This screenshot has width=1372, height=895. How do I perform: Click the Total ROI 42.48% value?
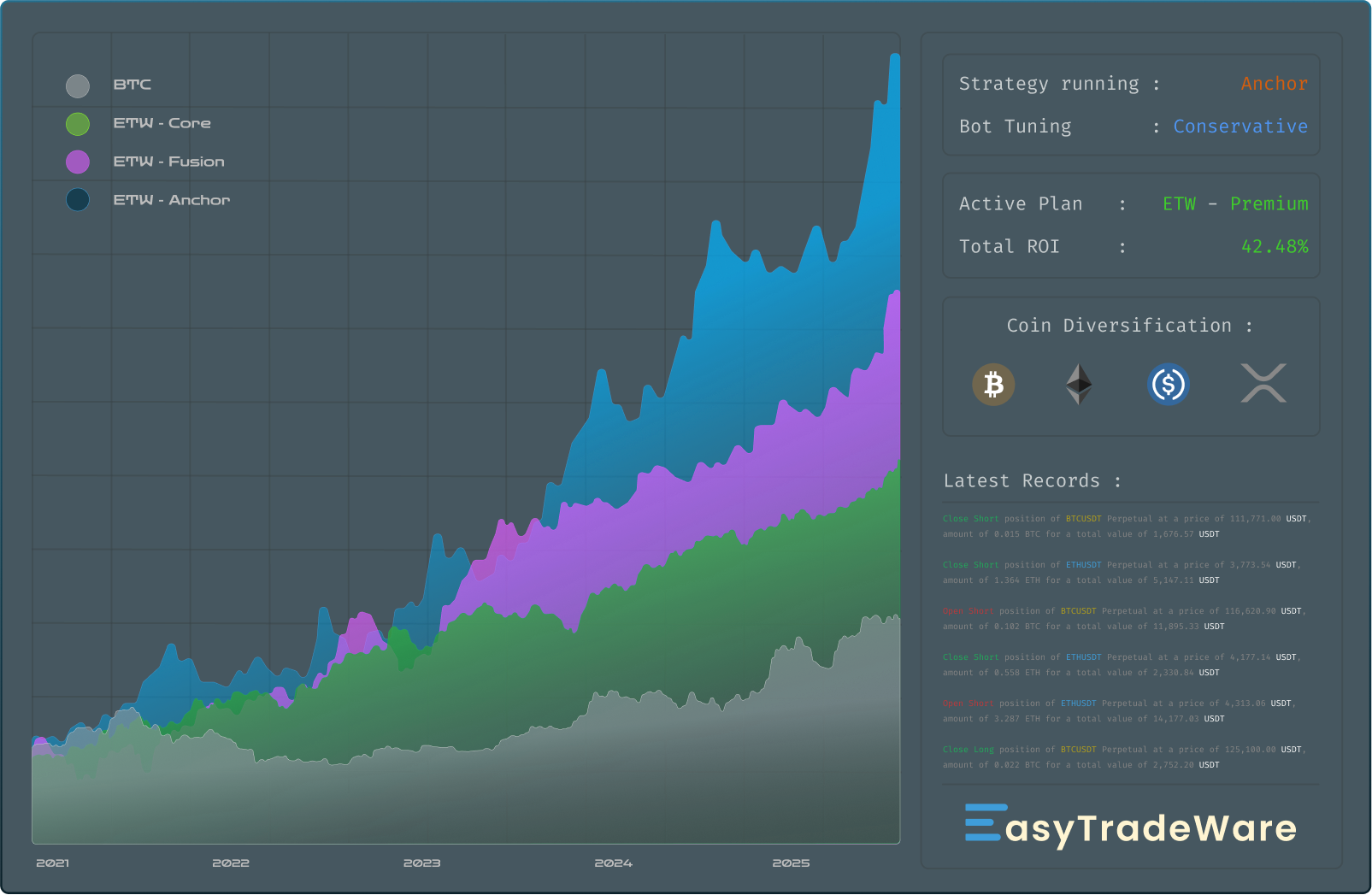click(1275, 246)
